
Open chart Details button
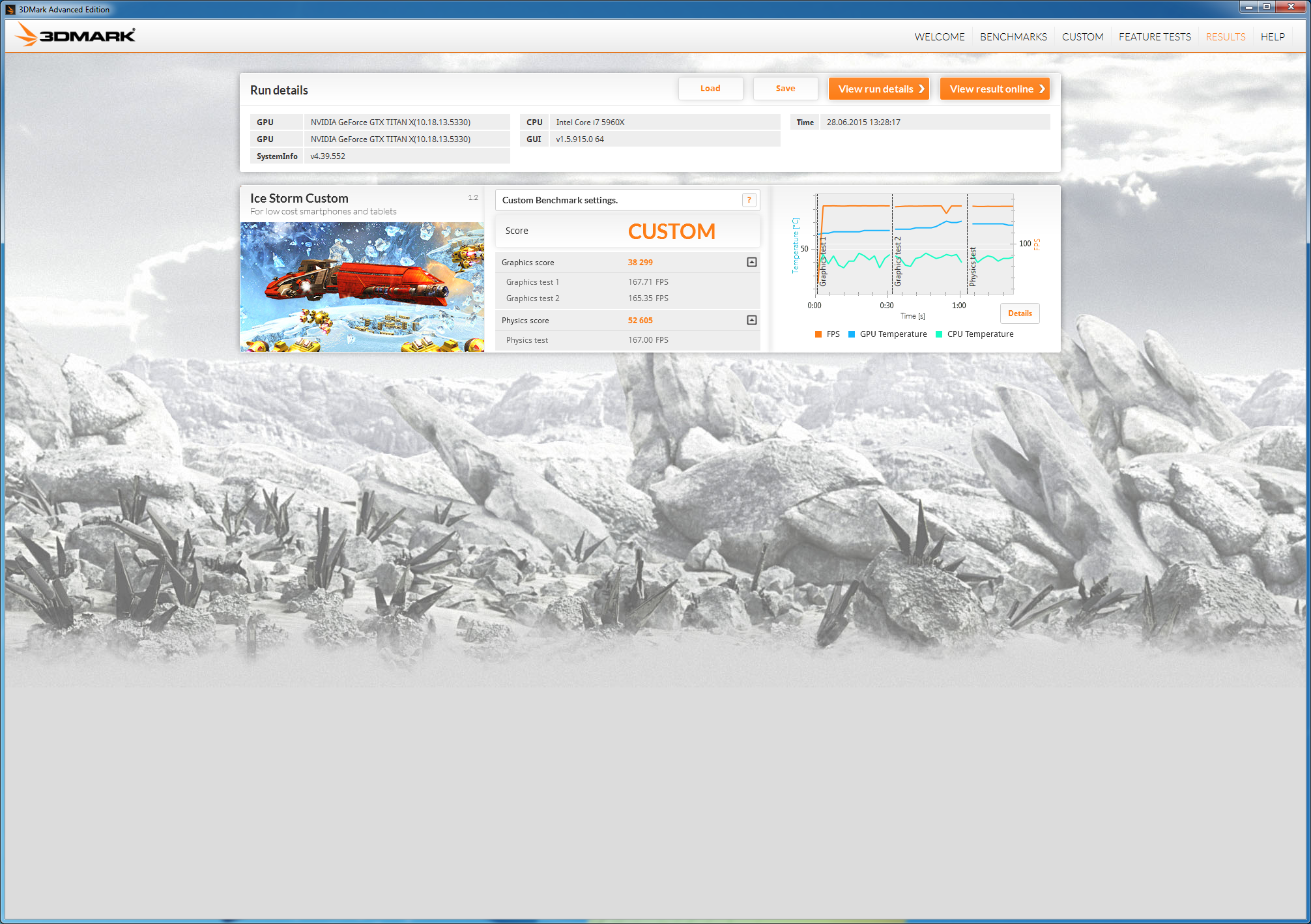coord(1020,313)
